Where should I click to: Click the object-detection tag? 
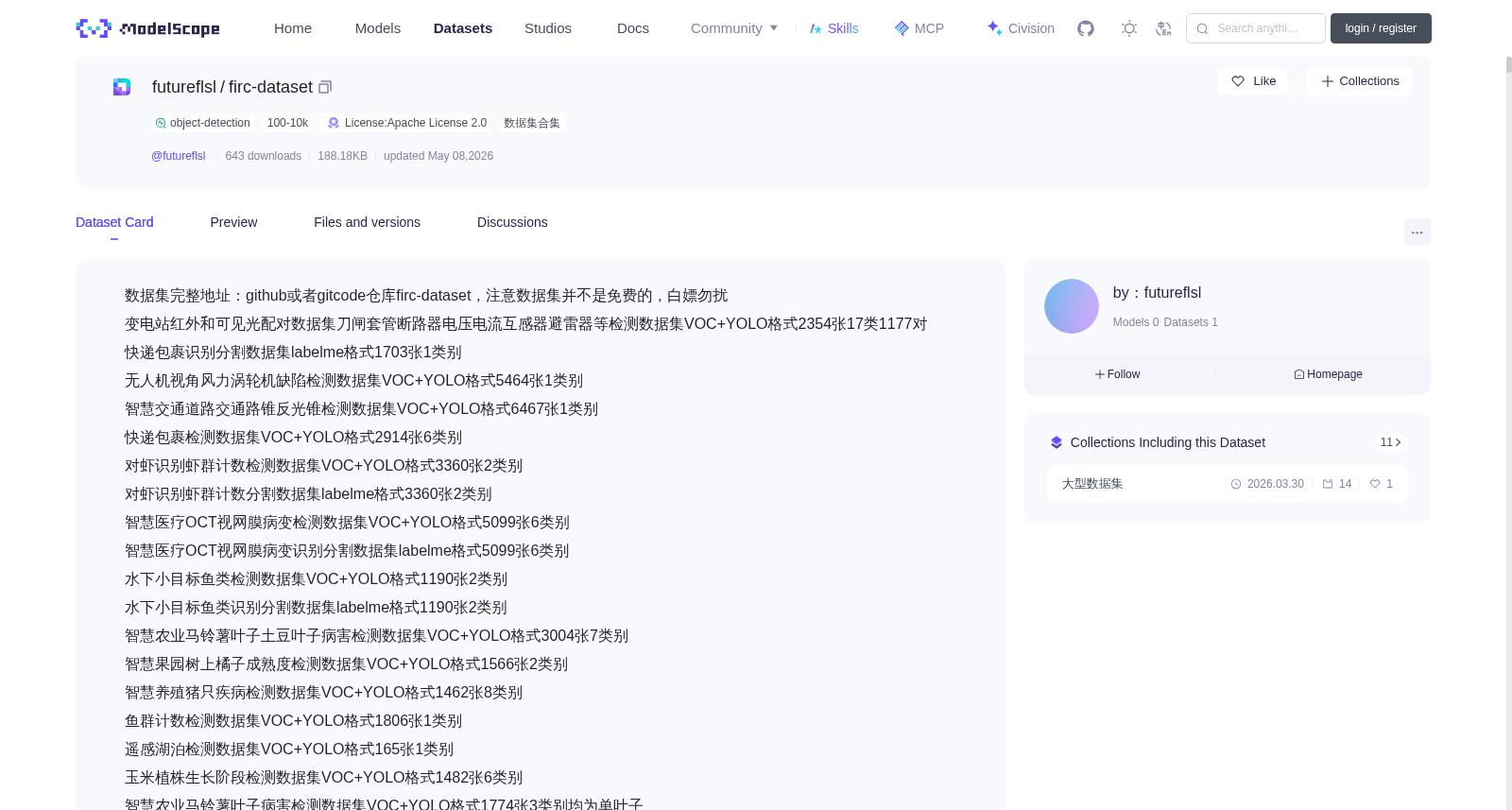[203, 123]
